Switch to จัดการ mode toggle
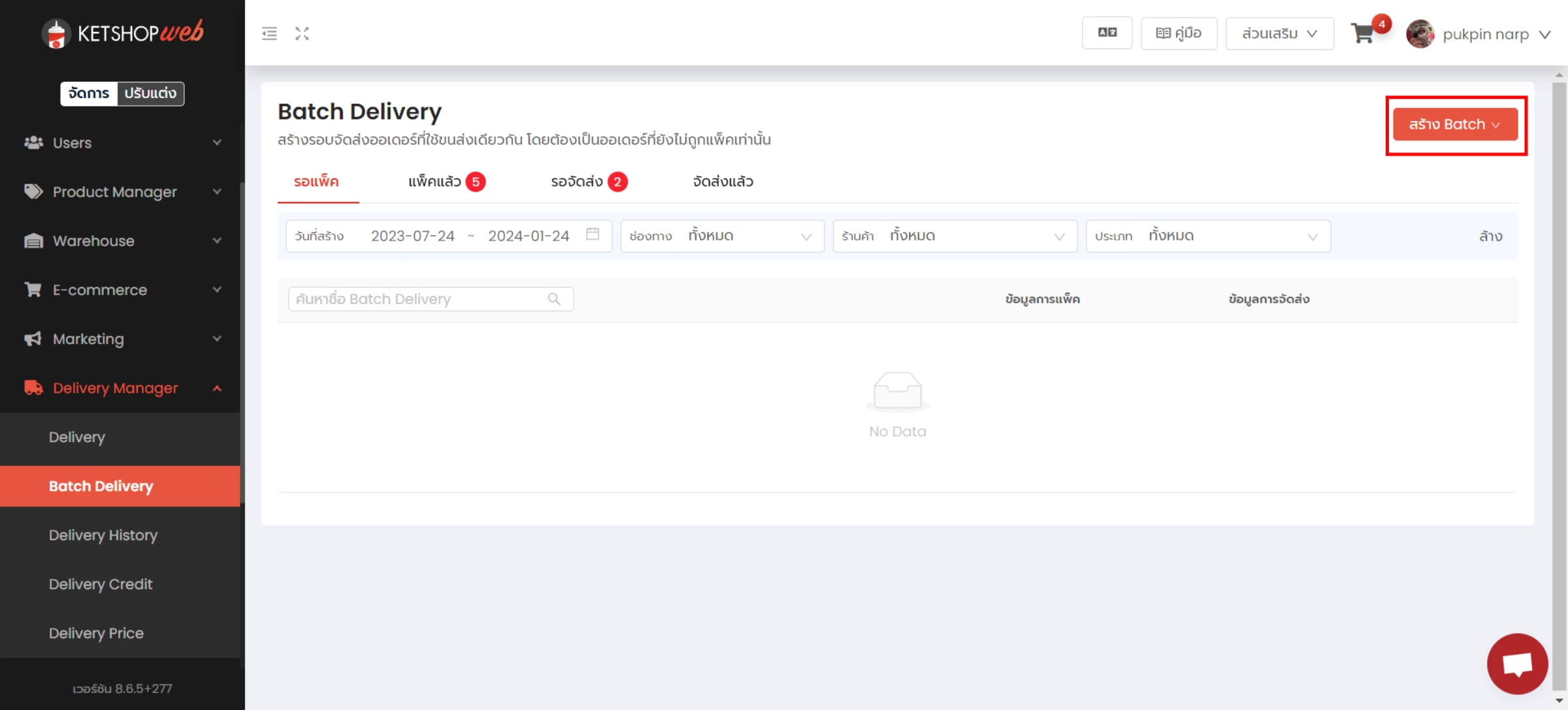 tap(89, 93)
